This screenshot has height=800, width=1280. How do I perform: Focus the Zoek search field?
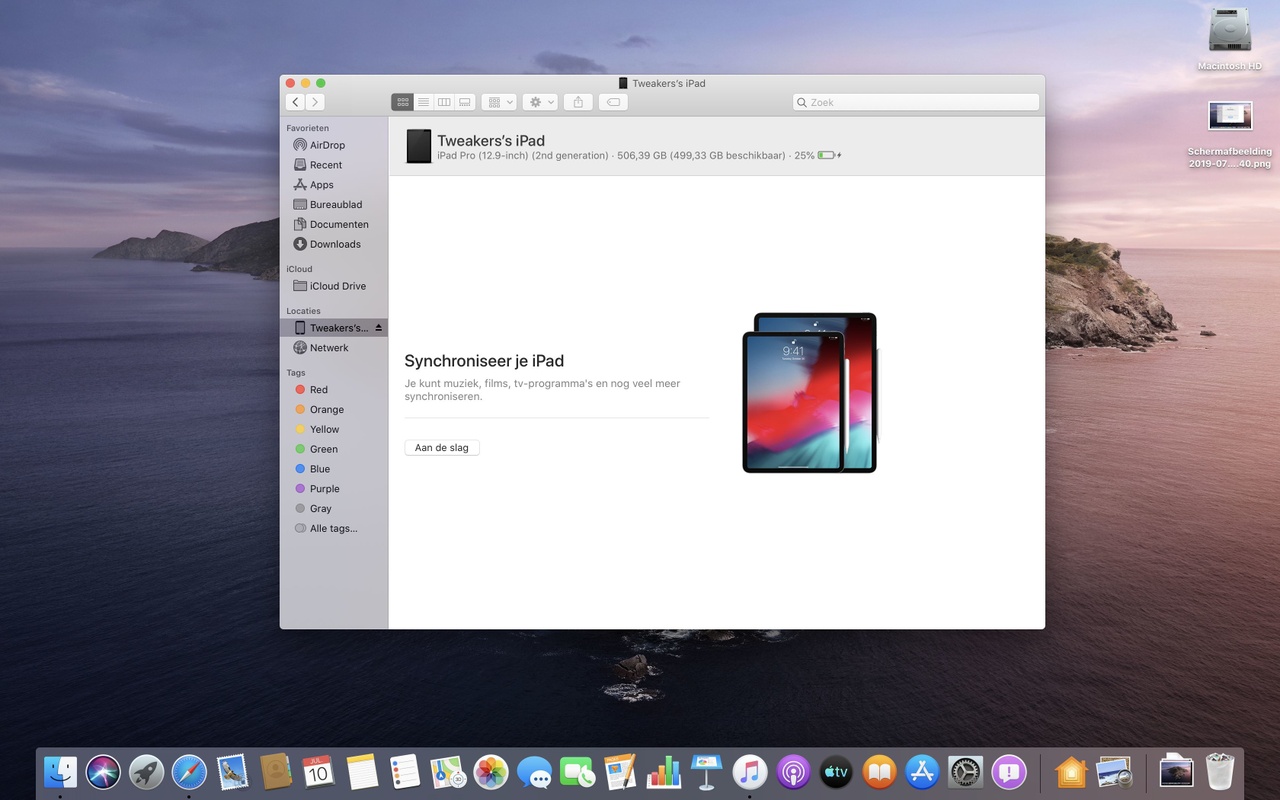coord(916,102)
